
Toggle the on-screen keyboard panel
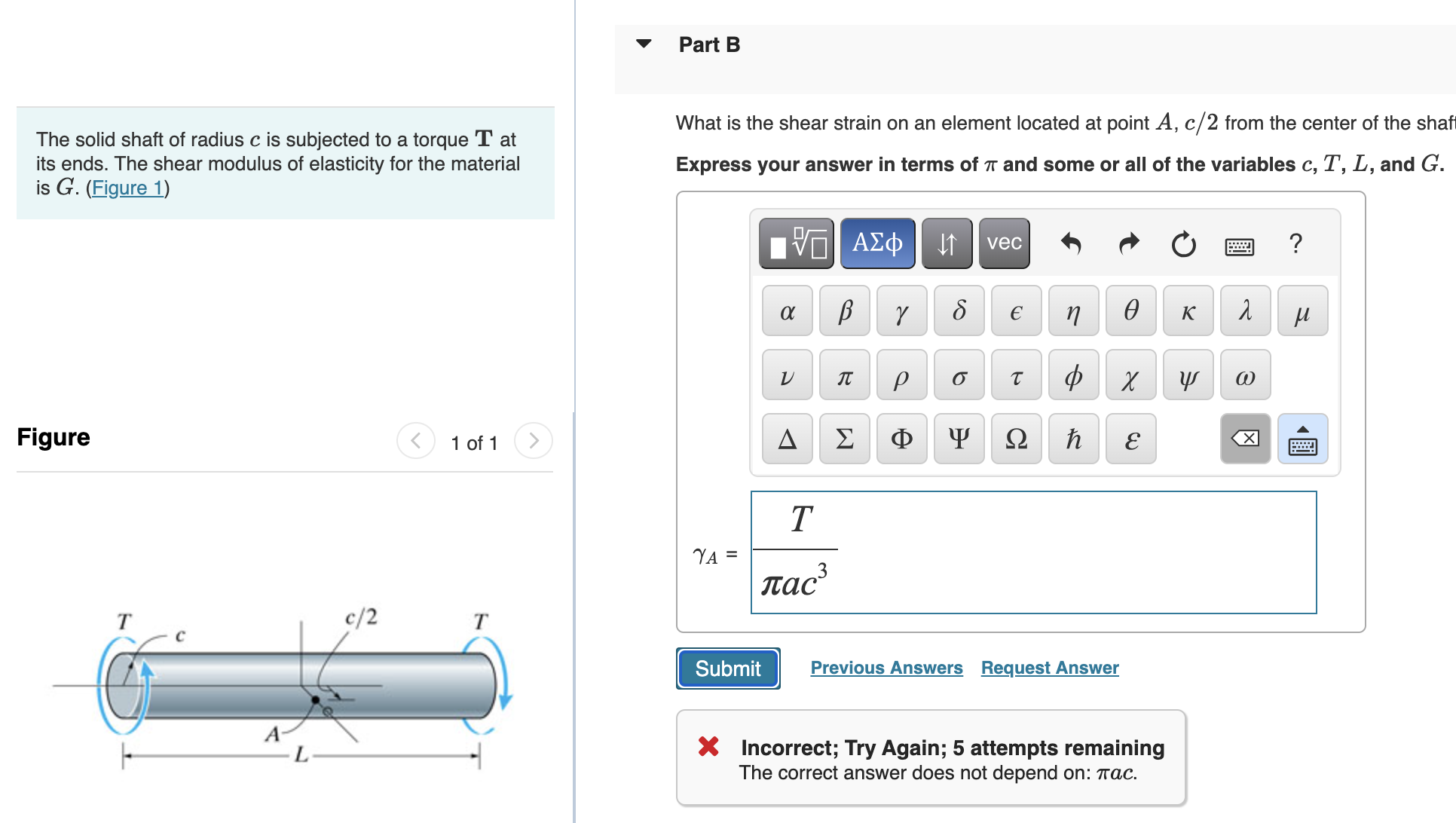[1303, 439]
